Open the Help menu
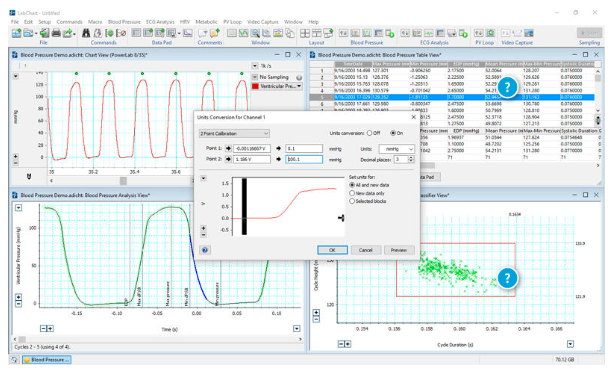The width and height of the screenshot is (612, 372). [x=313, y=22]
